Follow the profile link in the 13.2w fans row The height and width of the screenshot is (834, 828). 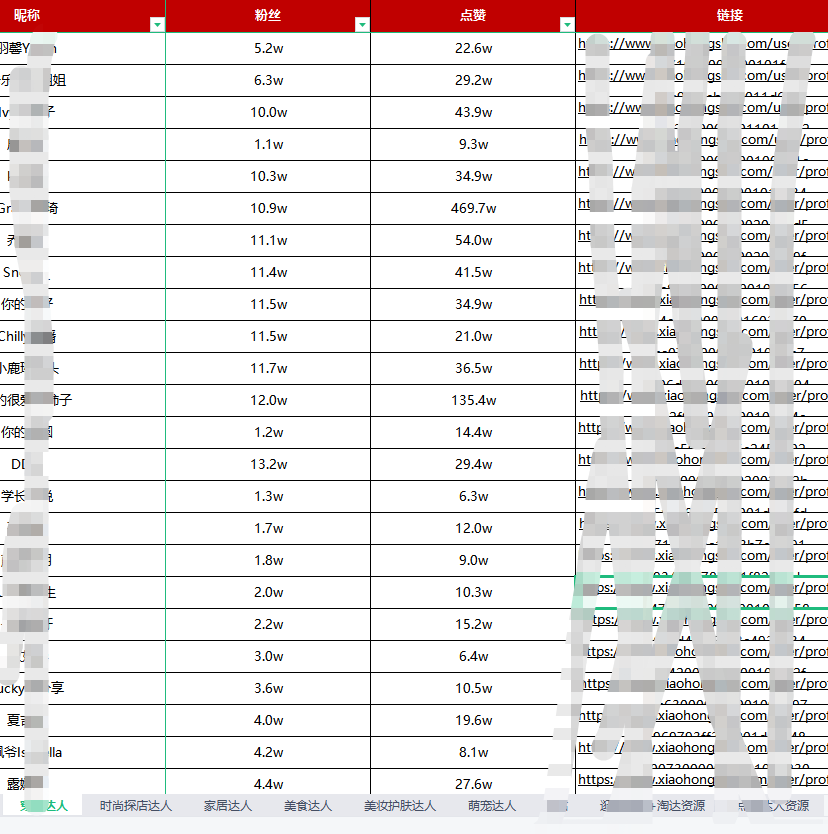point(701,460)
